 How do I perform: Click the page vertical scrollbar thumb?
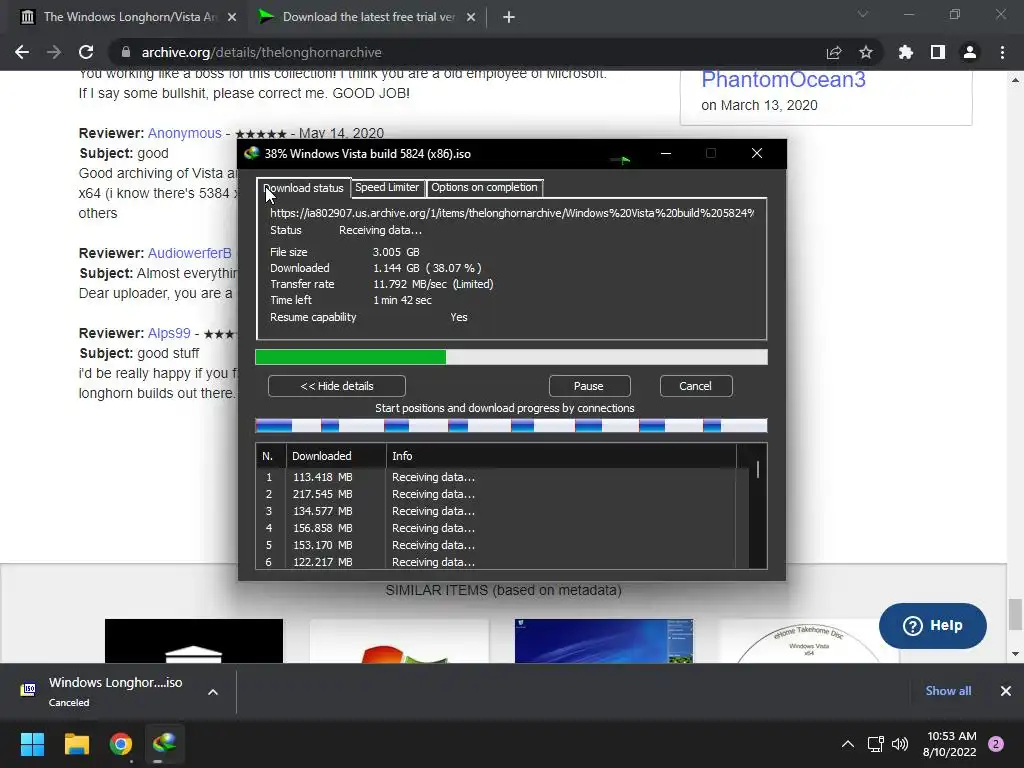tap(1015, 615)
